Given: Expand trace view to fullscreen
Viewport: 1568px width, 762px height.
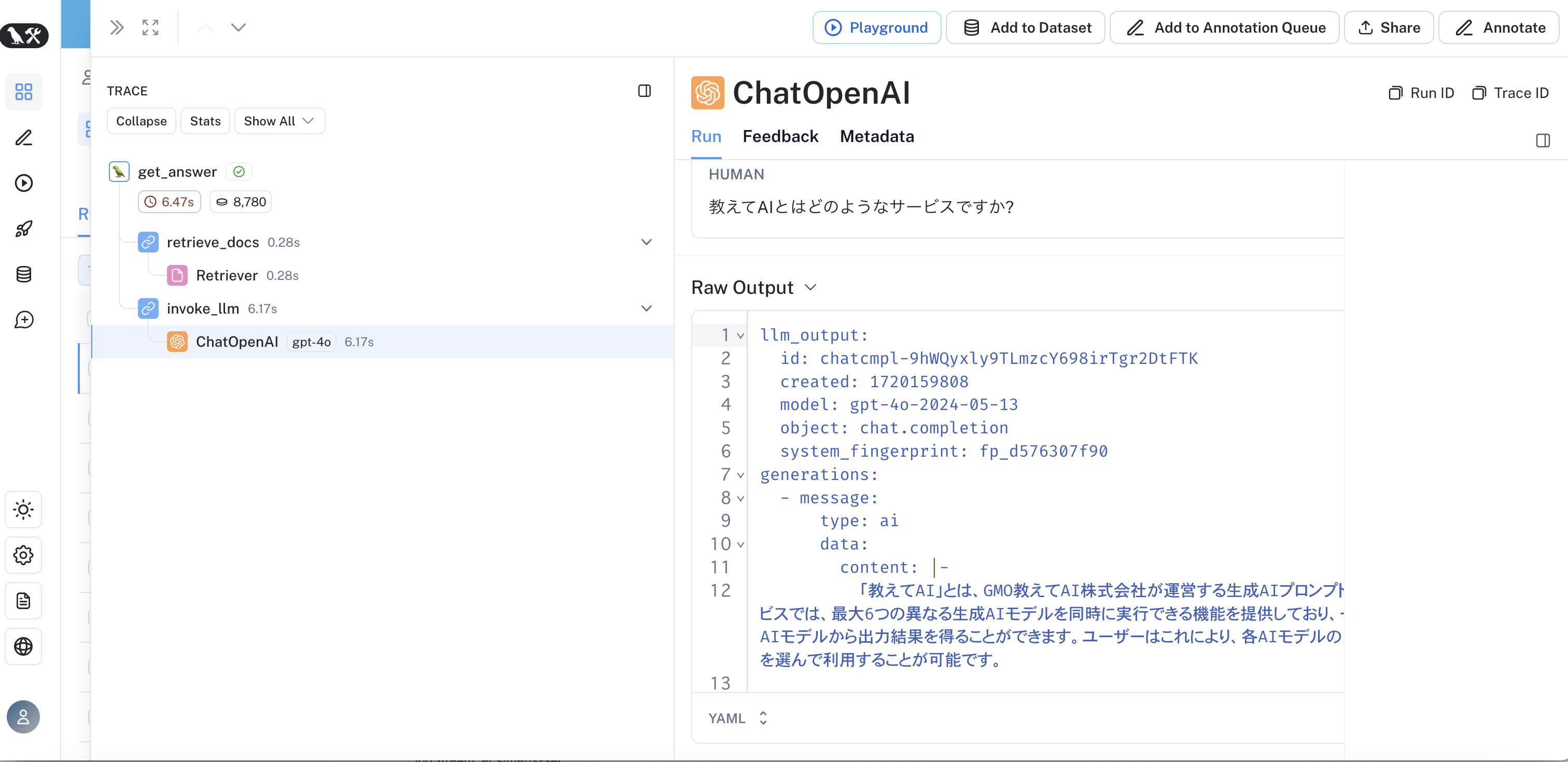Looking at the screenshot, I should 150,27.
